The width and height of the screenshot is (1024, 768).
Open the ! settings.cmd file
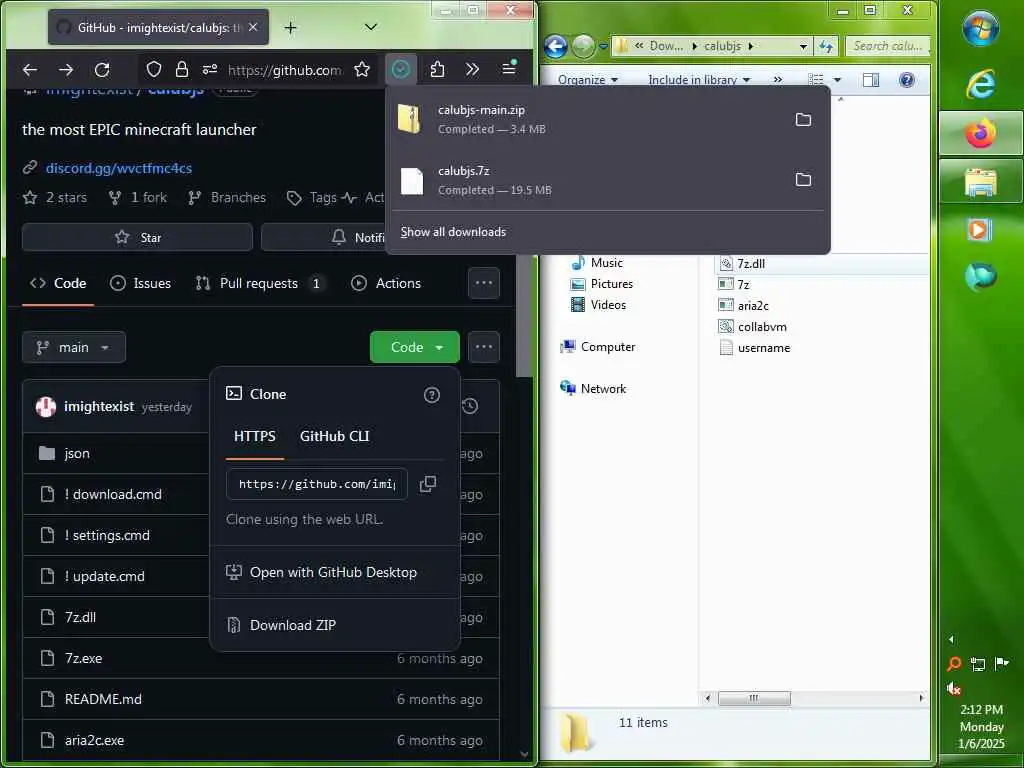click(107, 536)
